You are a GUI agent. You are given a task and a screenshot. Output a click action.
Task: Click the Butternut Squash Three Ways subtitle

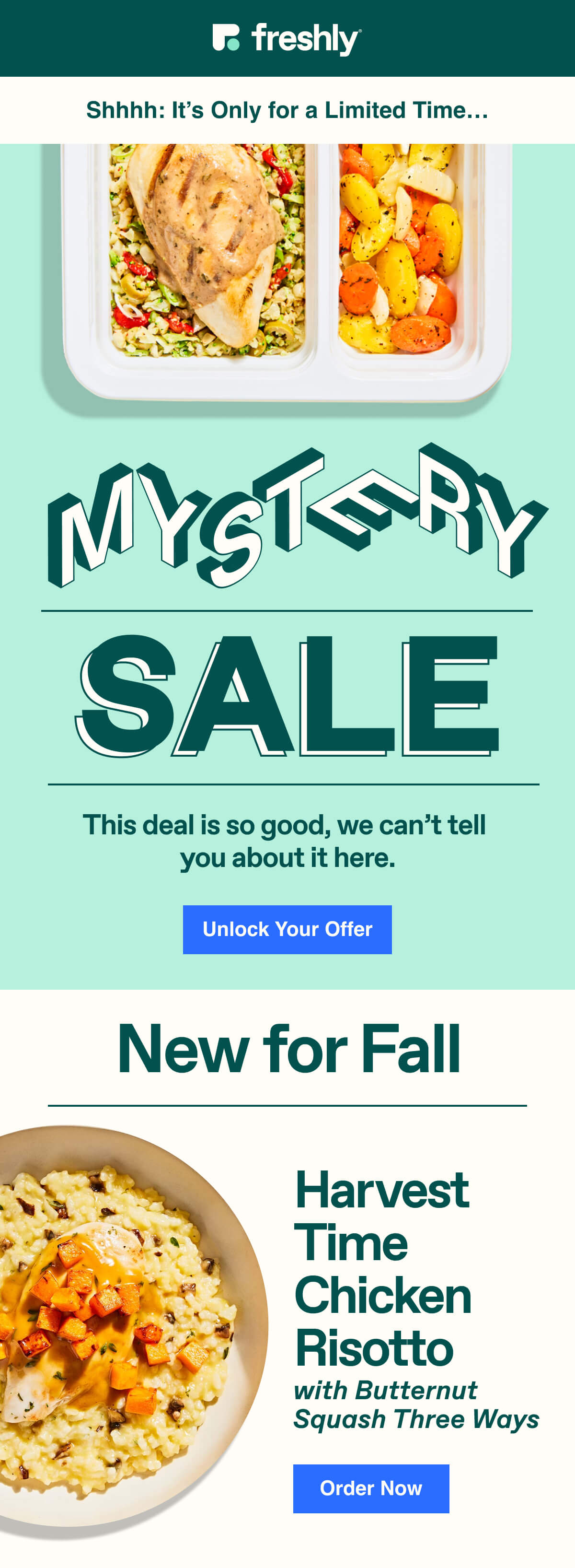point(416,1404)
